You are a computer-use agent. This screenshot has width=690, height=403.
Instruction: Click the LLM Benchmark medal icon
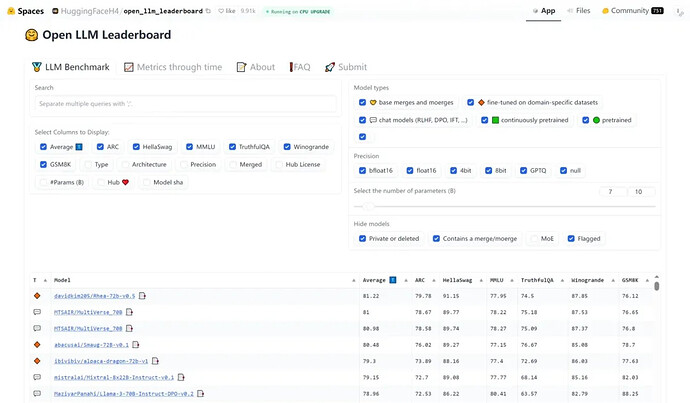click(37, 67)
